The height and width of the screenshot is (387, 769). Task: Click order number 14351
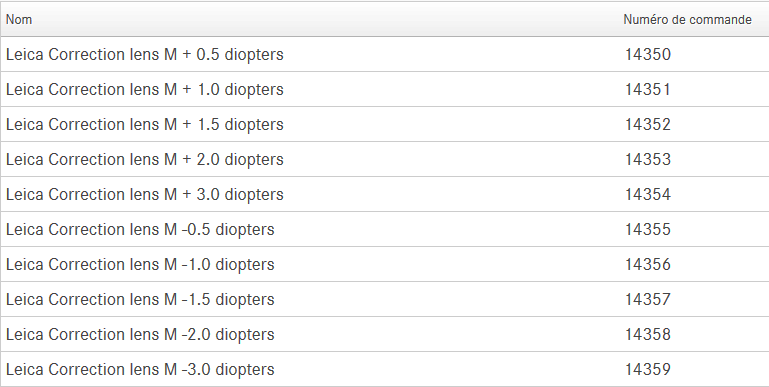pyautogui.click(x=648, y=89)
